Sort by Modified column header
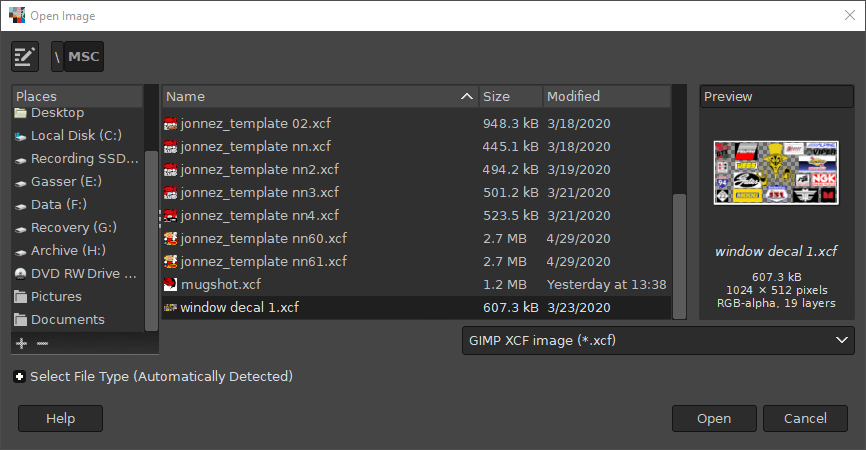The width and height of the screenshot is (866, 450). coord(606,97)
